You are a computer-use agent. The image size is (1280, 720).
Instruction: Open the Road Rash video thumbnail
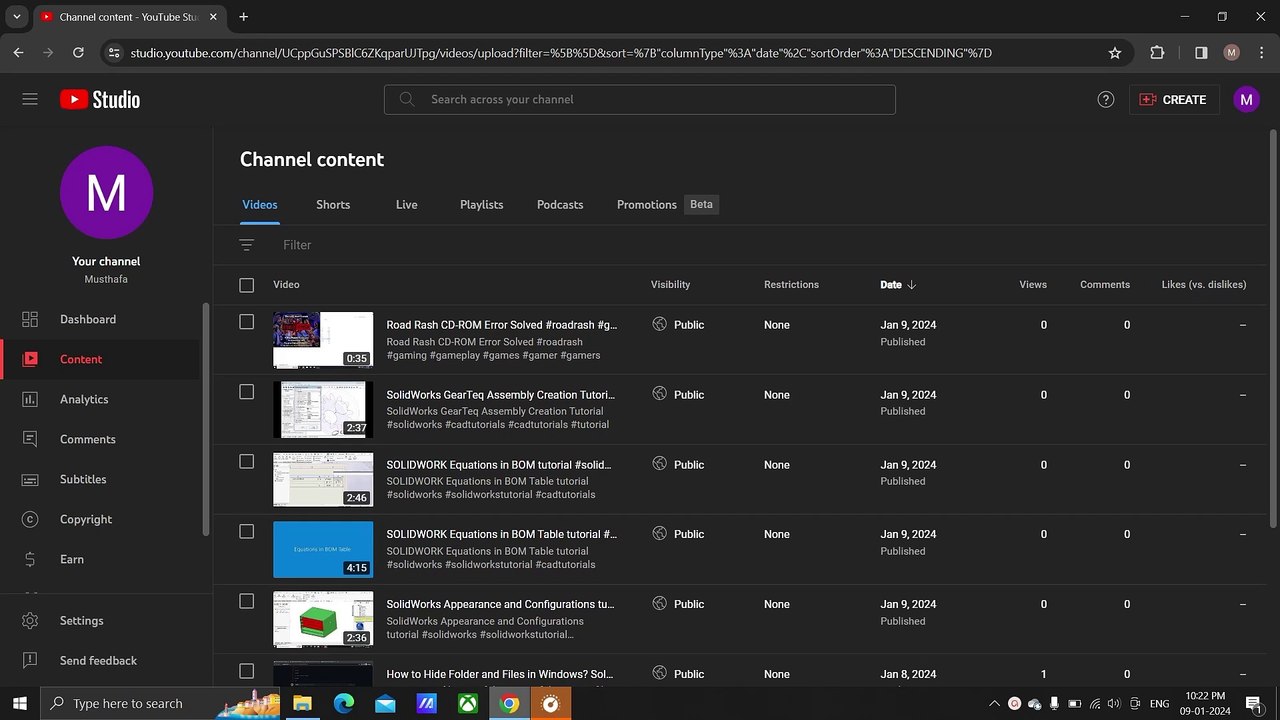point(323,340)
